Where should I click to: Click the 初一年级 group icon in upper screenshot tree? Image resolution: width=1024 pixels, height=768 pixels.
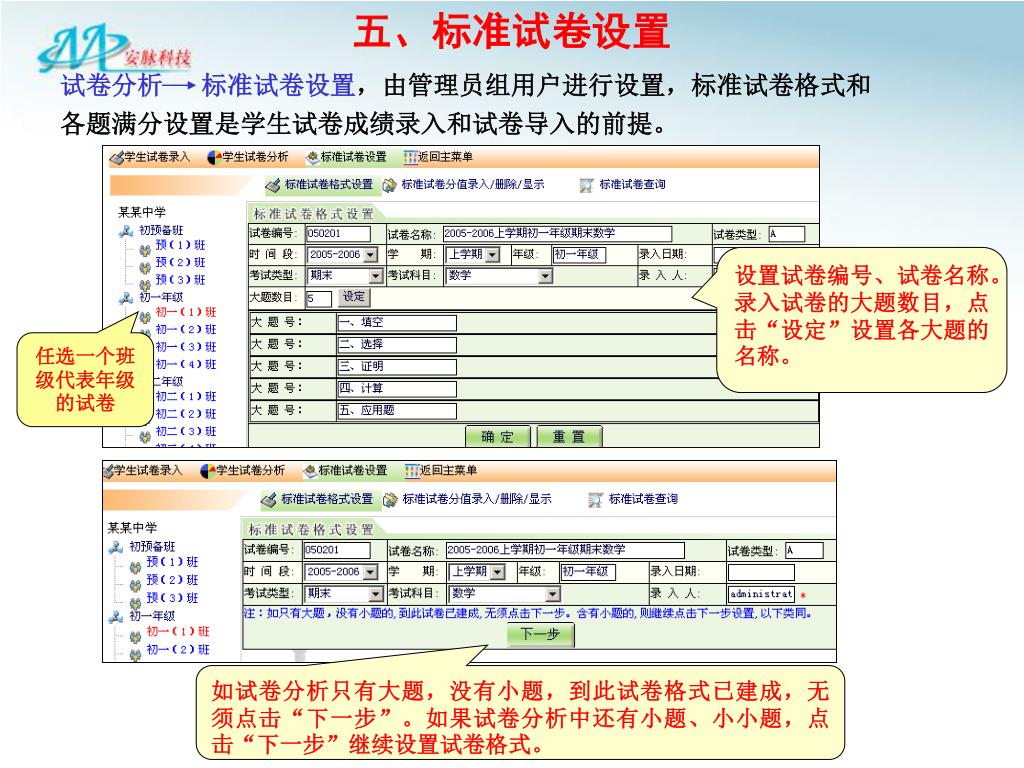pyautogui.click(x=126, y=298)
